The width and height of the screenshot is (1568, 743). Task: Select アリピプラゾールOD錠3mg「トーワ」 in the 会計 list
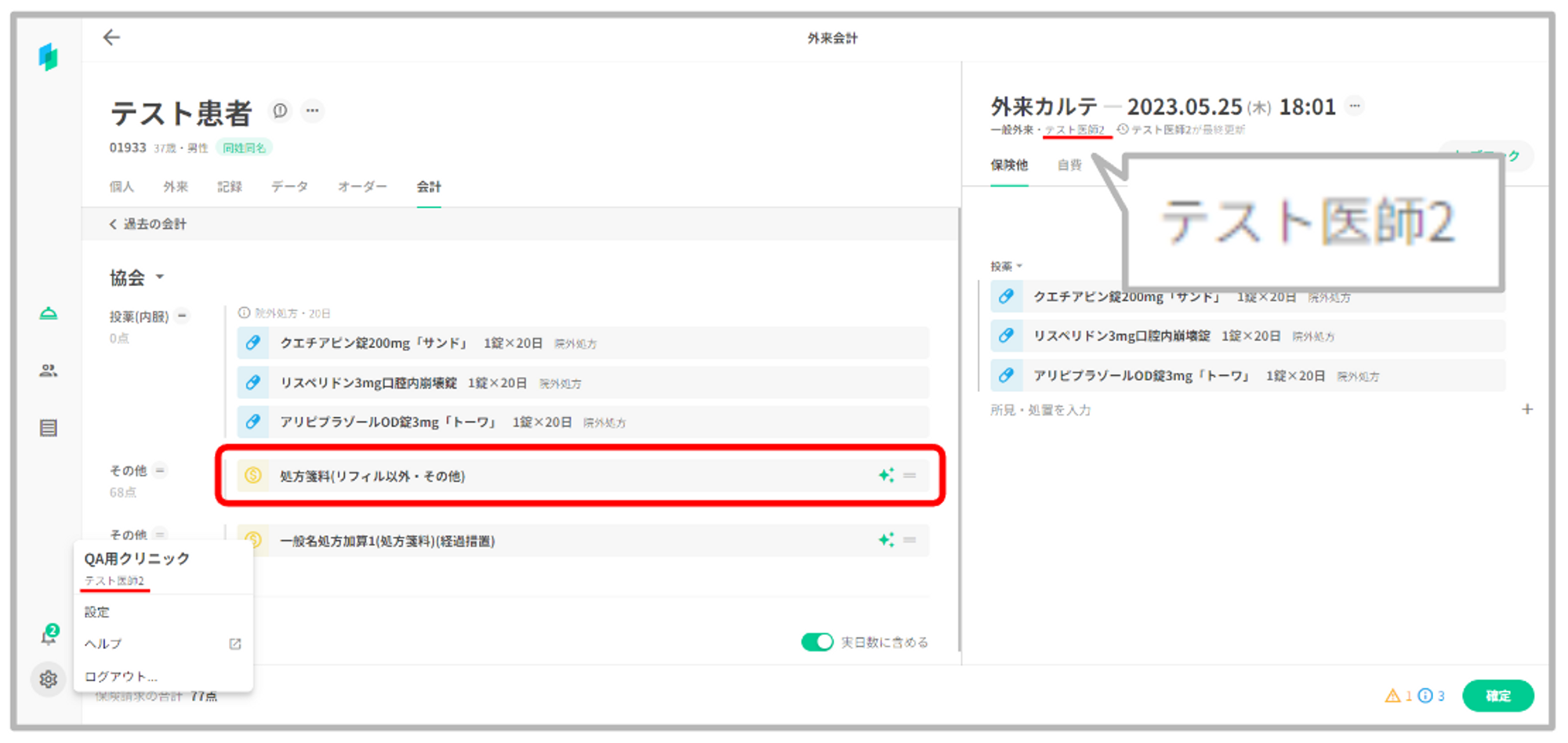pos(583,422)
